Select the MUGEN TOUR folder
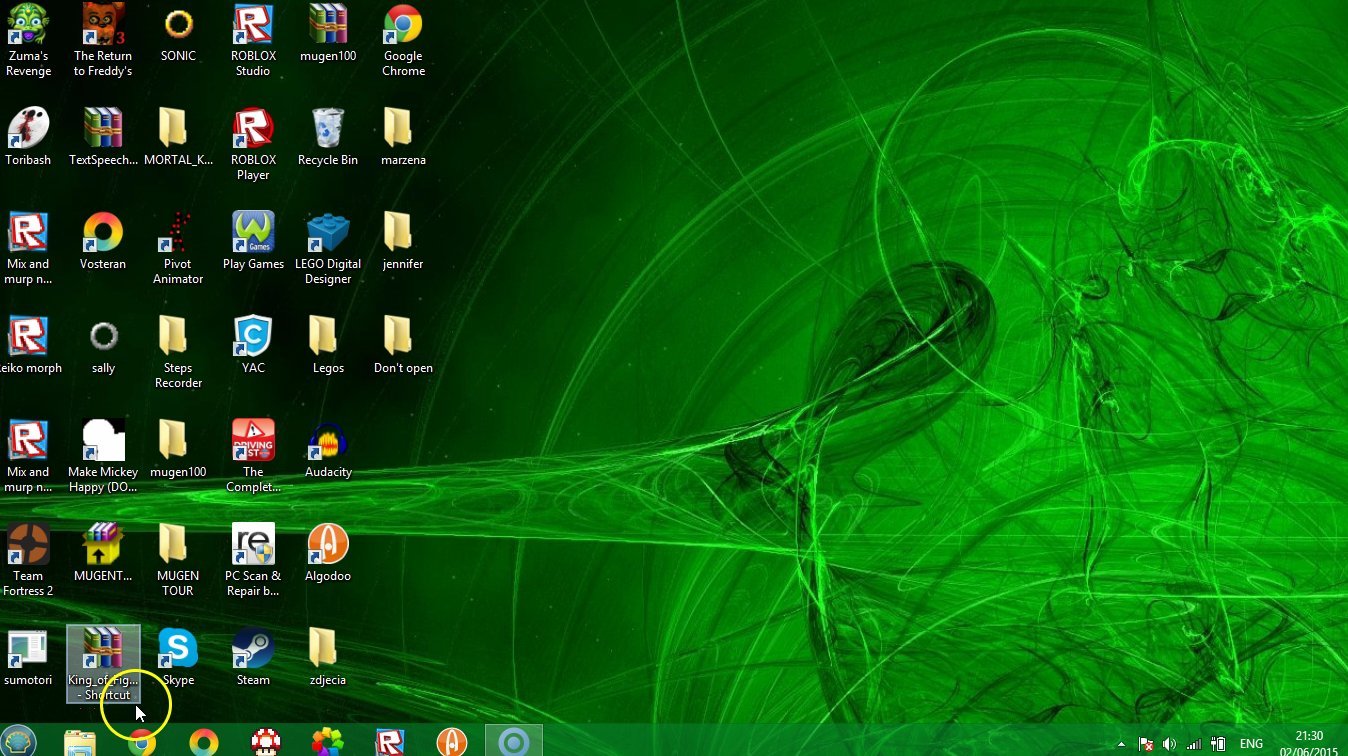The width and height of the screenshot is (1348, 756). pos(178,560)
